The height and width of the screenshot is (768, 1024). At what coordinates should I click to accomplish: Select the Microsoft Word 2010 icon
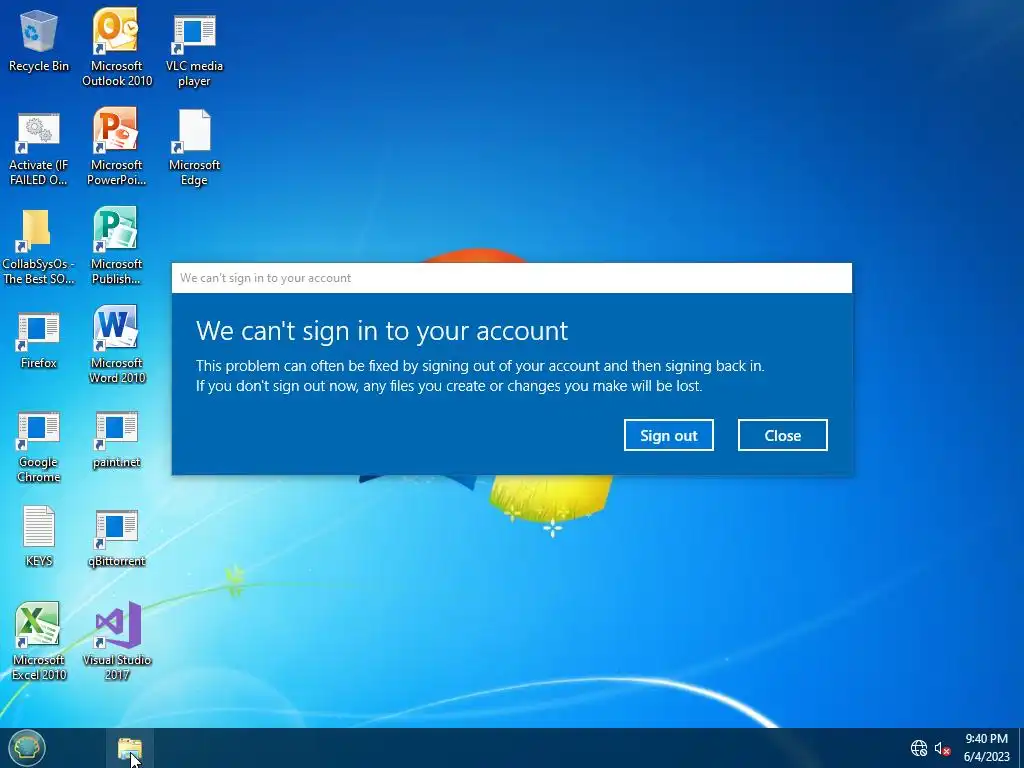[116, 344]
